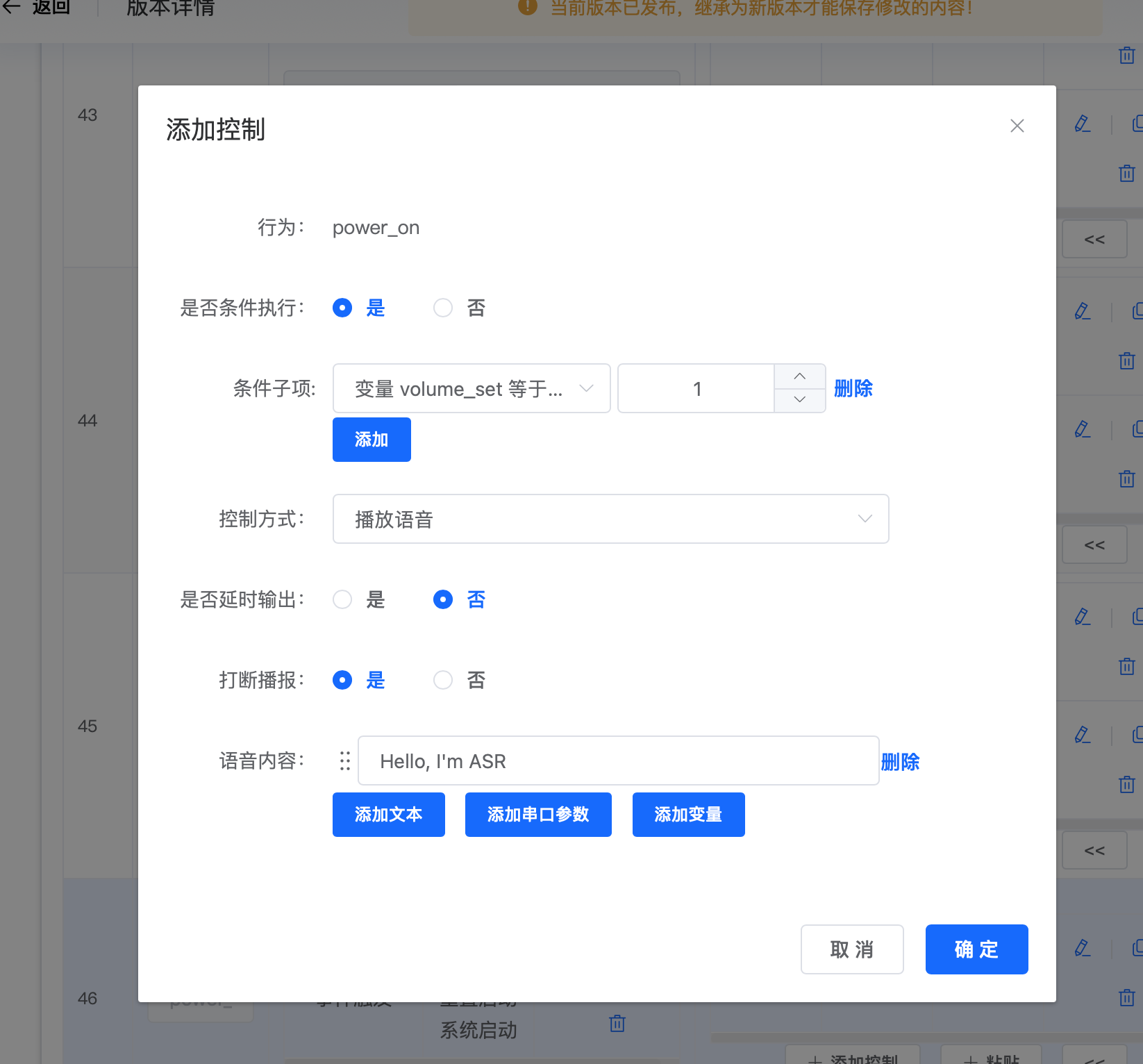Screen dimensions: 1143x1064
Task: Click the Hello, I'm ASR text field
Action: click(x=618, y=760)
